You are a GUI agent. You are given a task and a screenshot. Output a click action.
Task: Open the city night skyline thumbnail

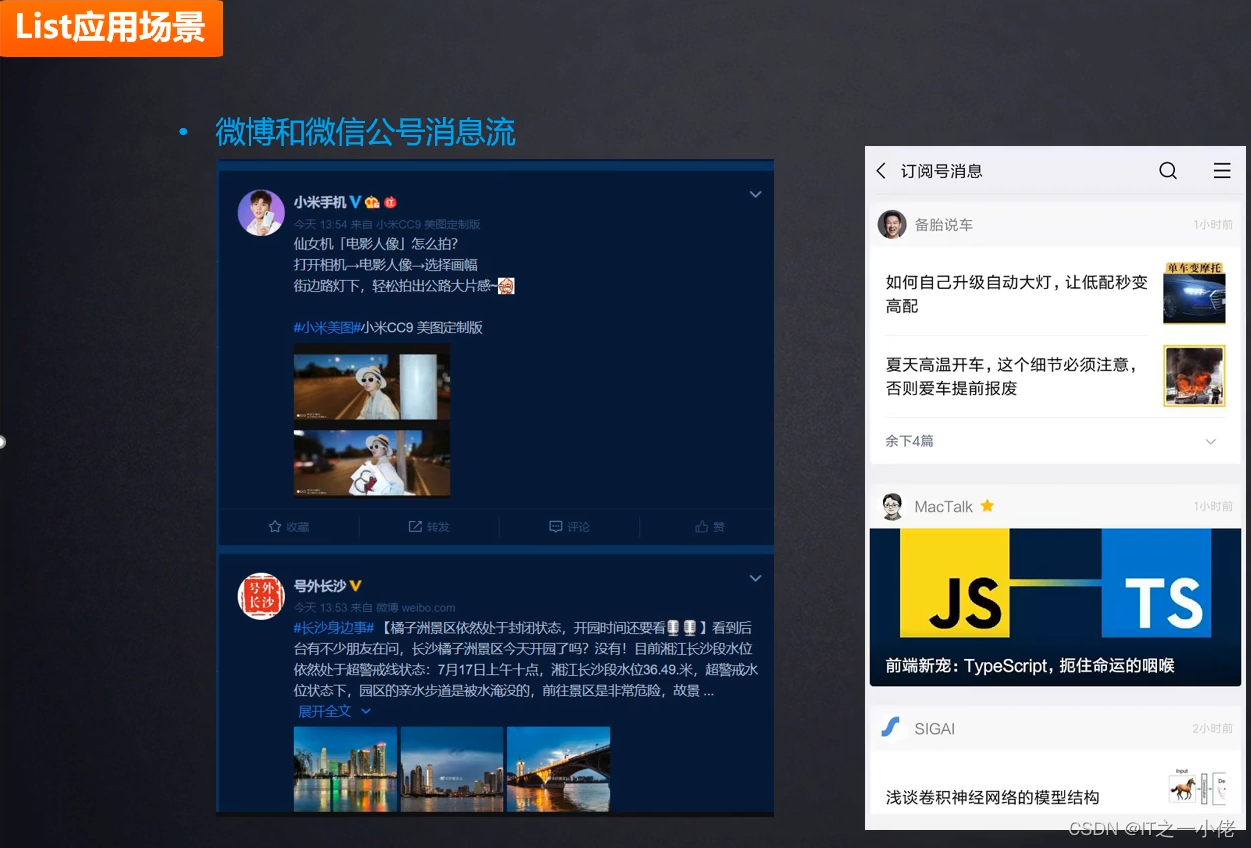coord(345,769)
